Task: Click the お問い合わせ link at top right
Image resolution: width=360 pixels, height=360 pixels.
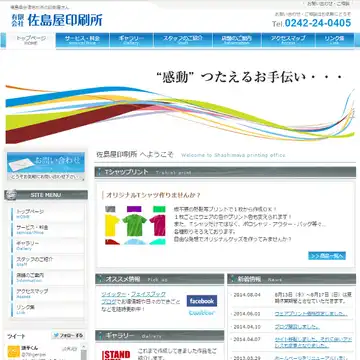Action: 328,4
